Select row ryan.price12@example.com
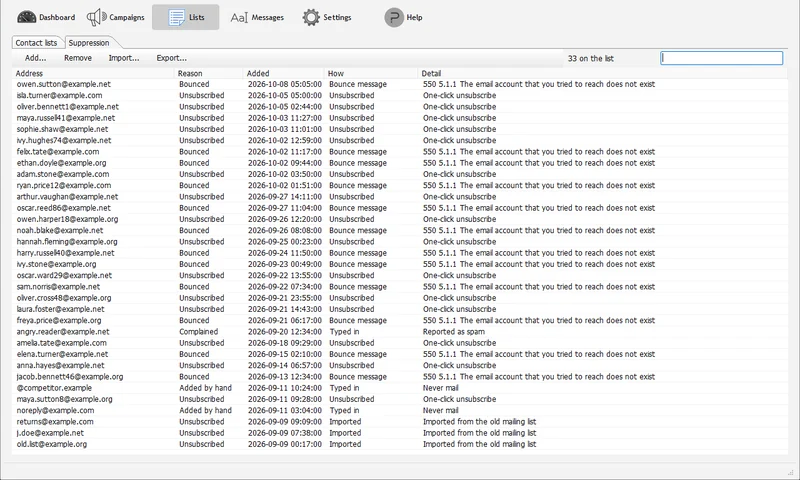This screenshot has width=800, height=480. pos(400,185)
